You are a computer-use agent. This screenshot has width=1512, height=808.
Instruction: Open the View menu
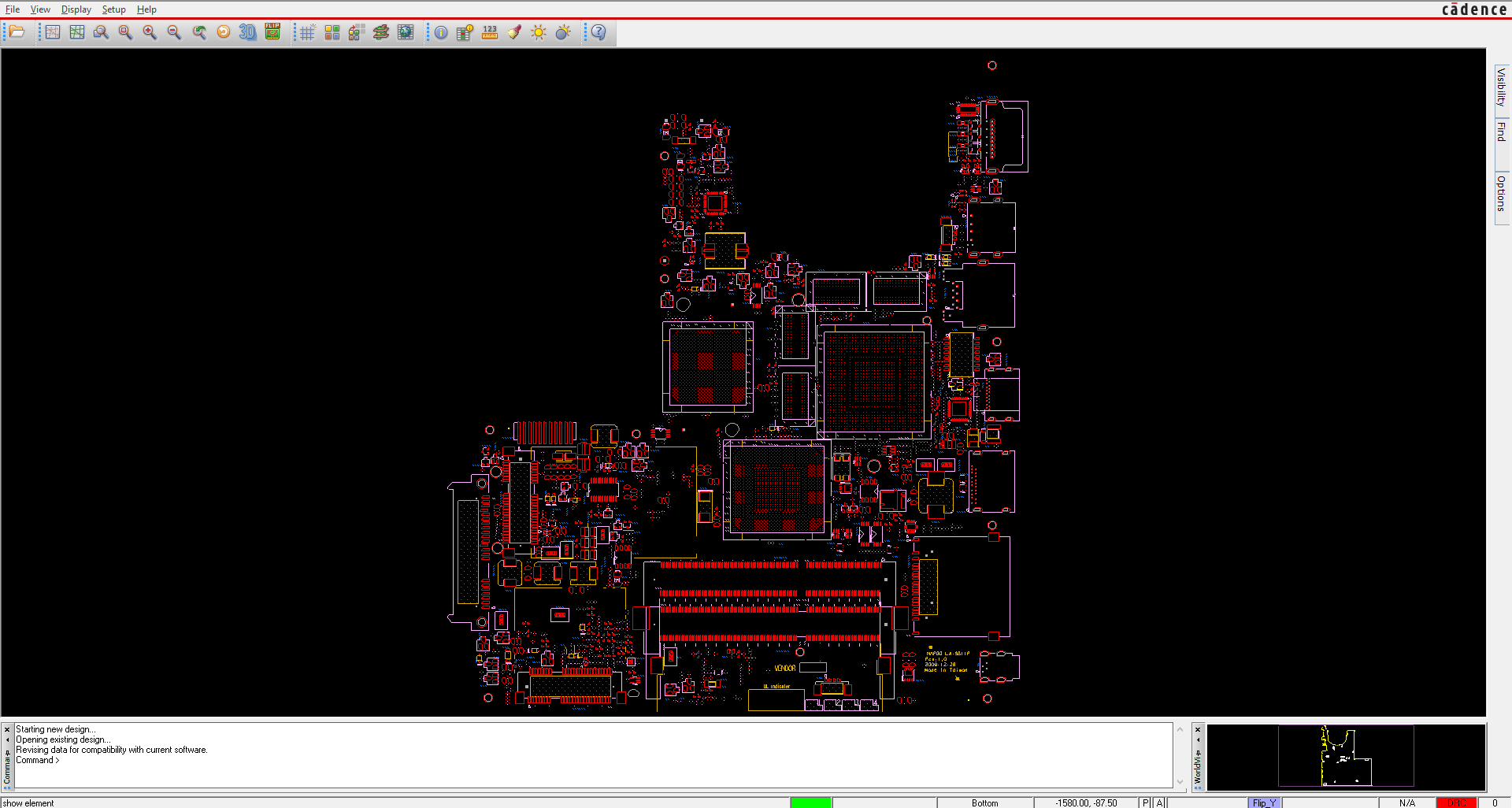(40, 9)
